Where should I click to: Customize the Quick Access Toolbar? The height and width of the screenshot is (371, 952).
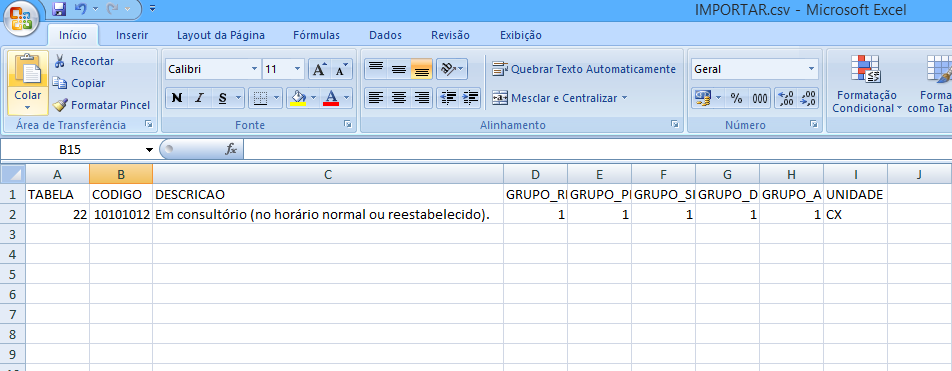tap(152, 9)
